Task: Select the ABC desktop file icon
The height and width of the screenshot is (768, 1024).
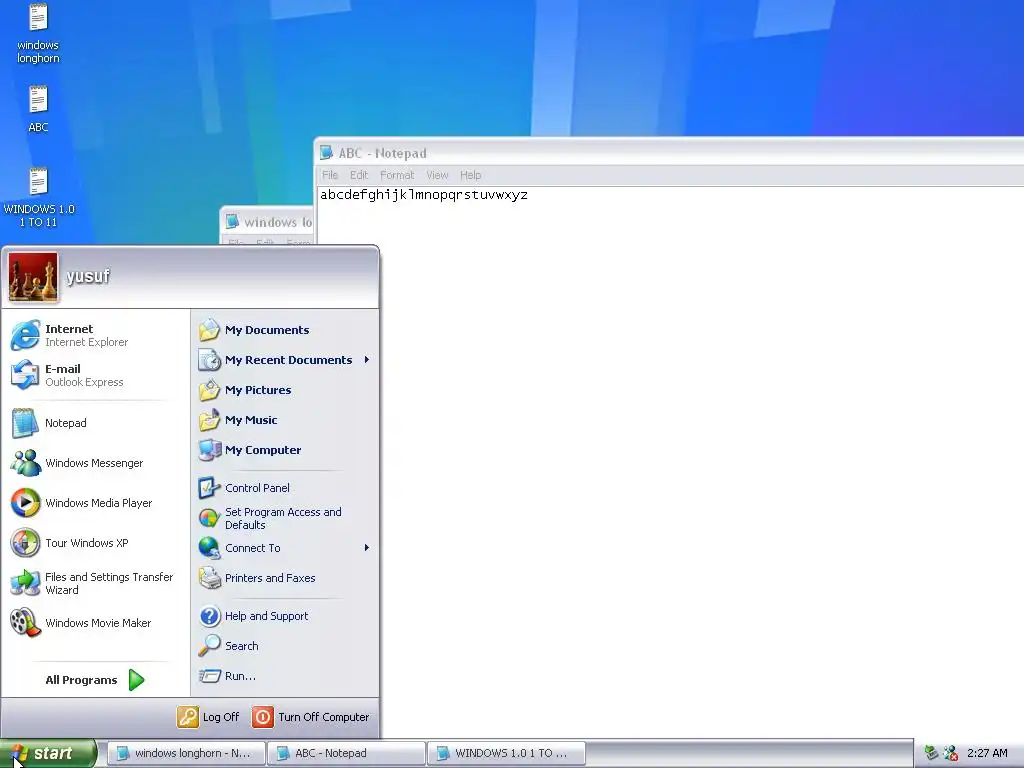Action: [x=38, y=101]
